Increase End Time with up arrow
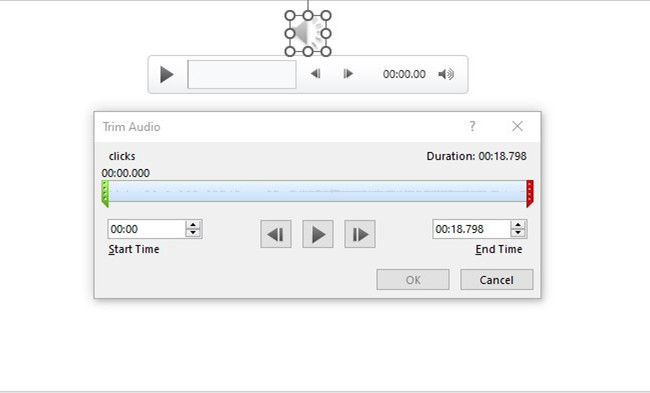 (518, 225)
